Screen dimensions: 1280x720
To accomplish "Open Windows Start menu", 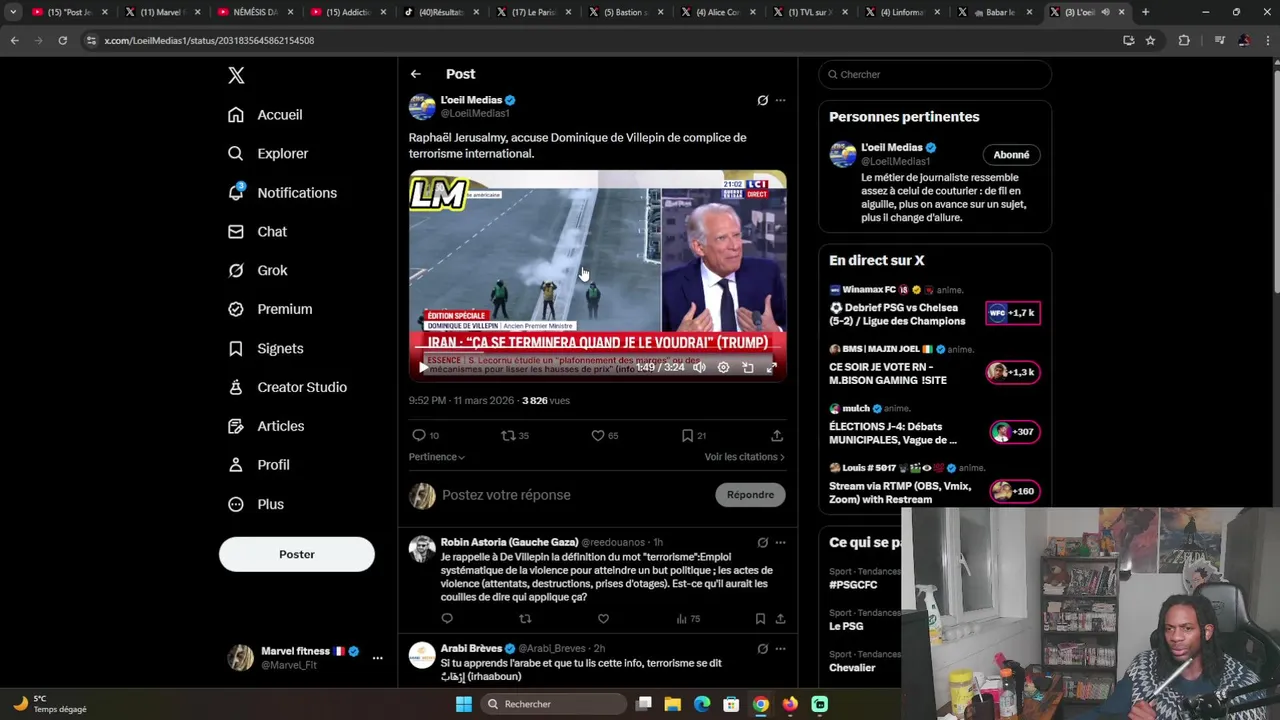I will point(463,704).
